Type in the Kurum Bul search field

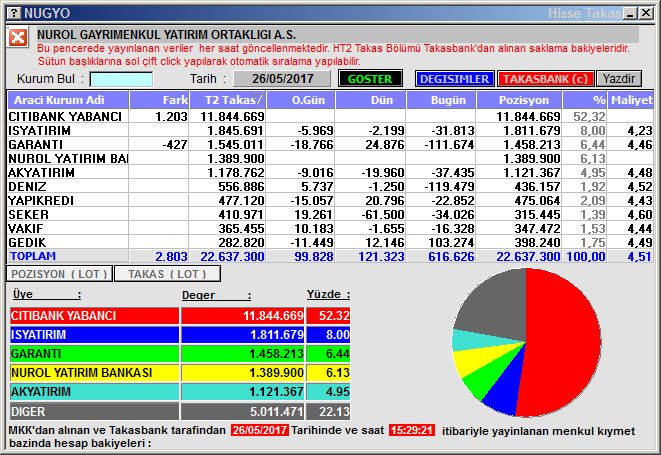pyautogui.click(x=120, y=79)
